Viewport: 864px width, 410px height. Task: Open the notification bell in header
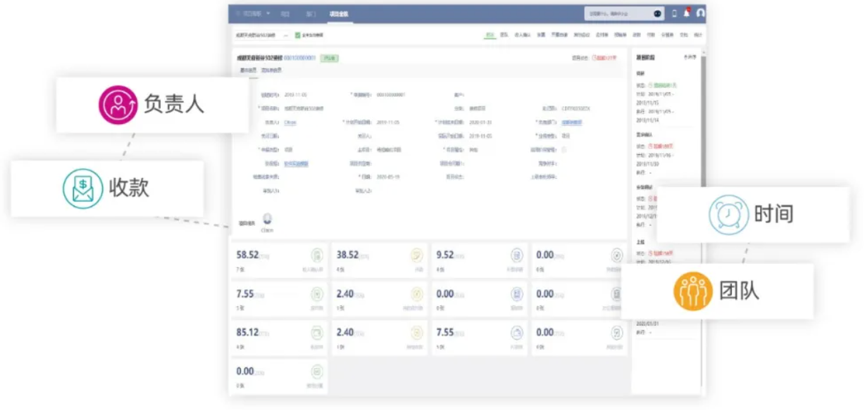[687, 13]
